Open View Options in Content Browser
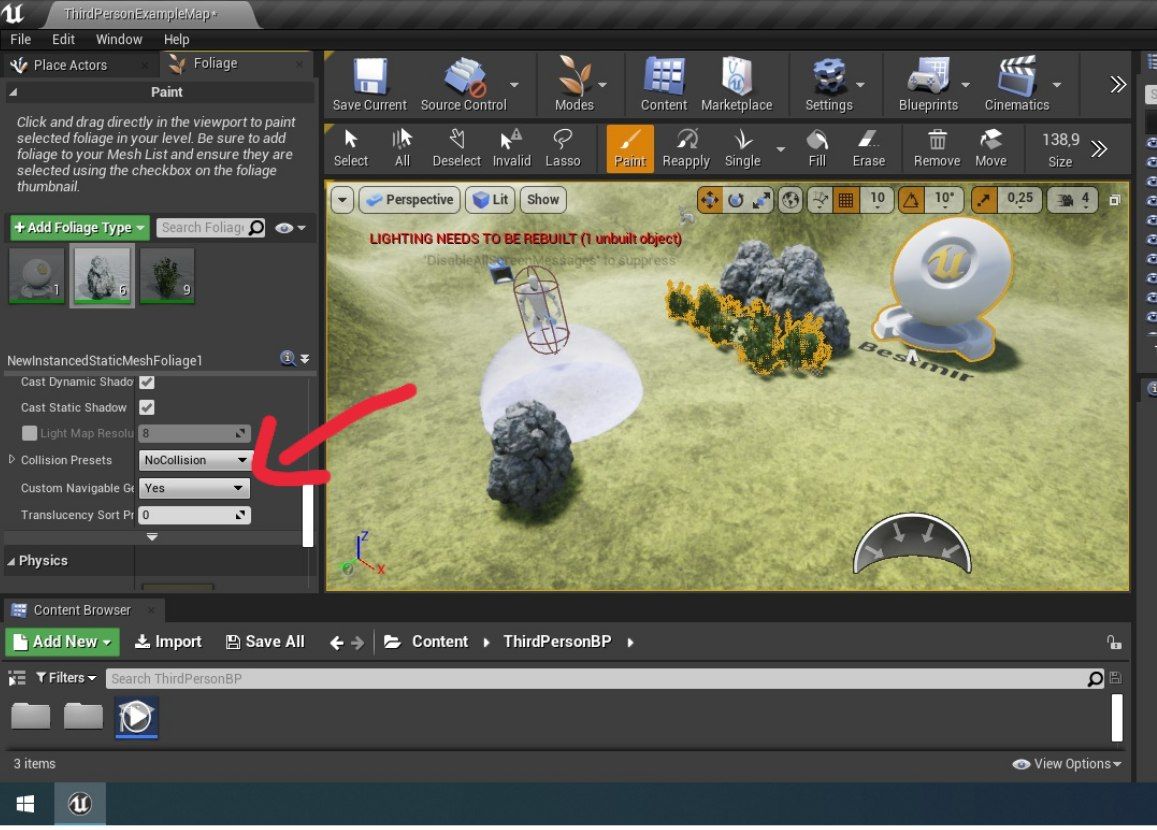Screen dimensions: 1157x830 tap(1067, 764)
